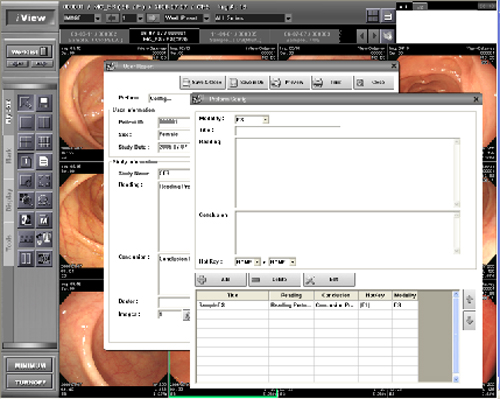The width and height of the screenshot is (500, 399).
Task: Click the Reading column header in template table
Action: pos(291,295)
